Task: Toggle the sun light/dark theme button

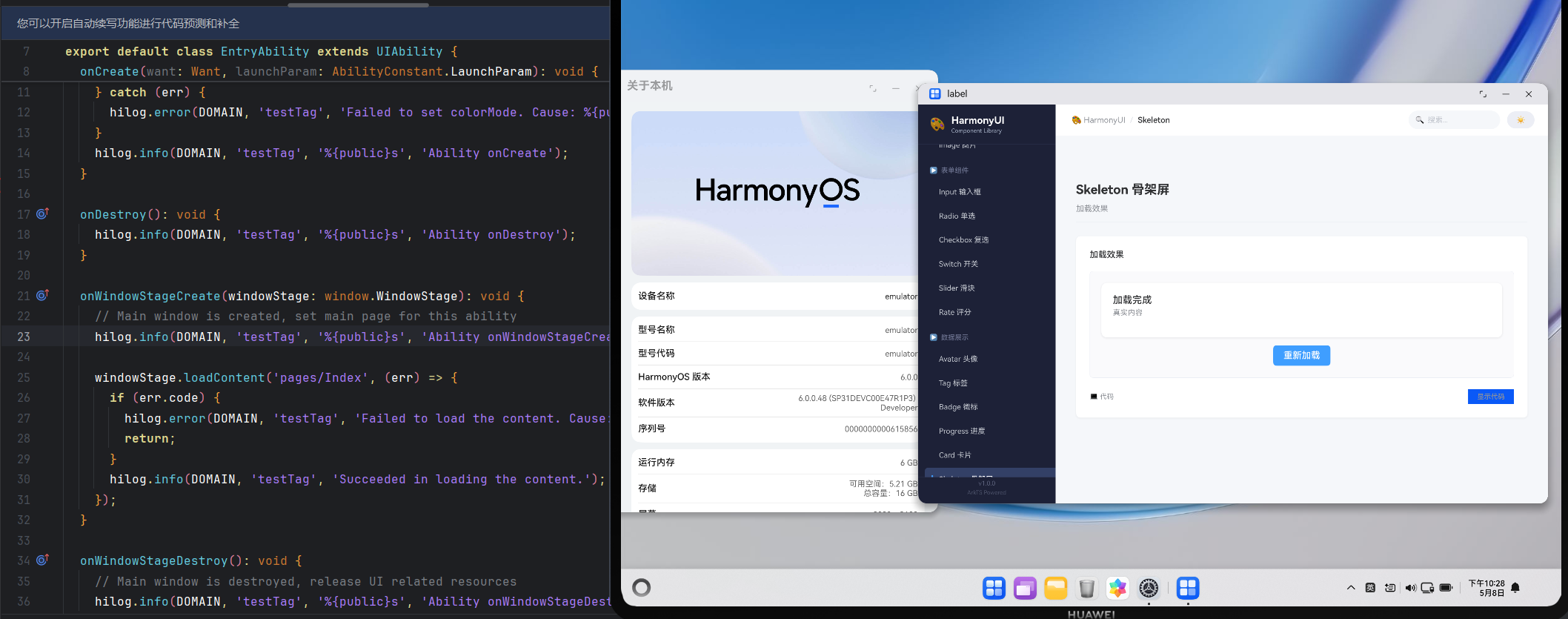Action: [1521, 120]
